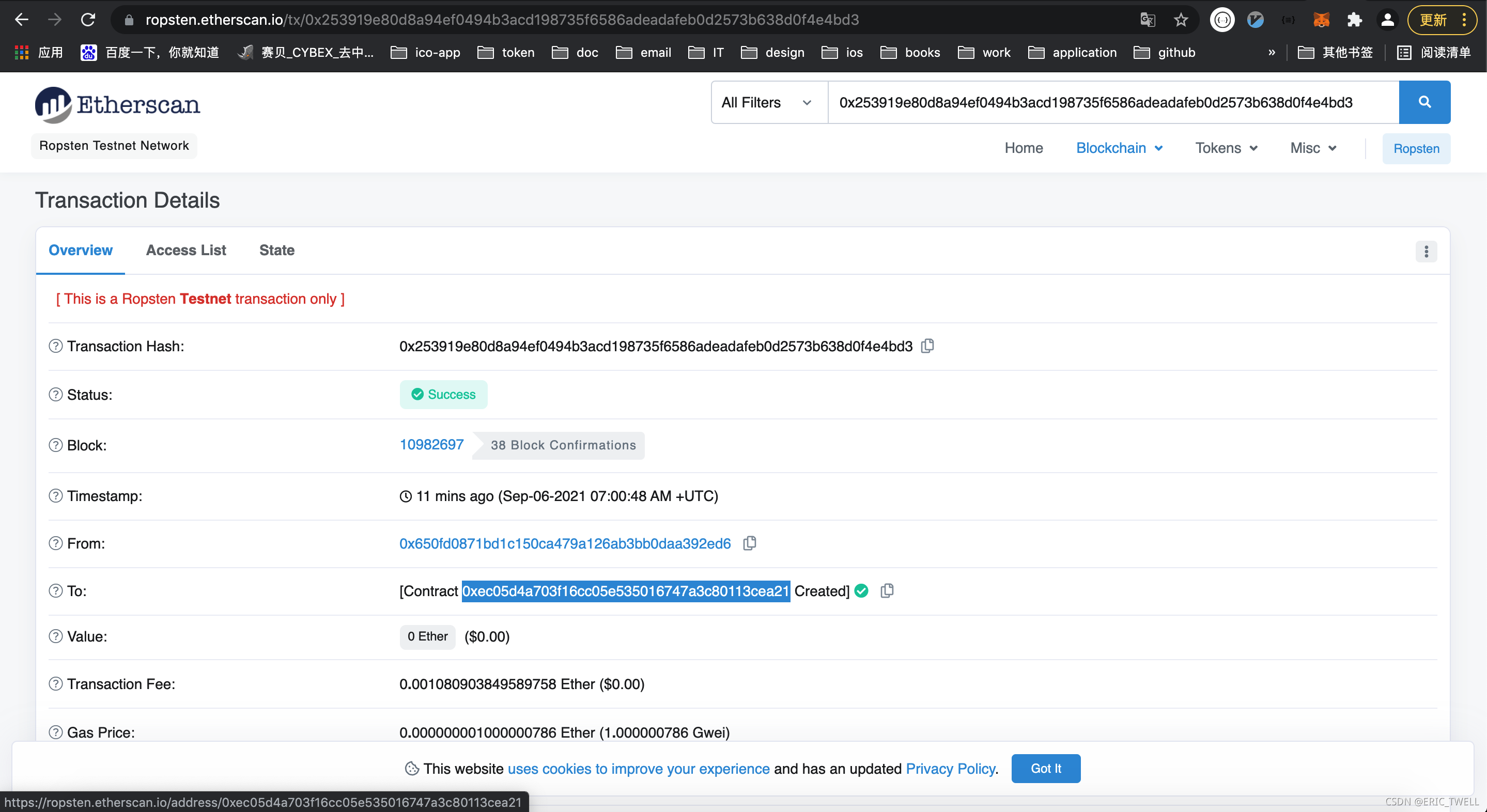The image size is (1487, 812).
Task: Reload the page with refresh icon
Action: tap(88, 20)
